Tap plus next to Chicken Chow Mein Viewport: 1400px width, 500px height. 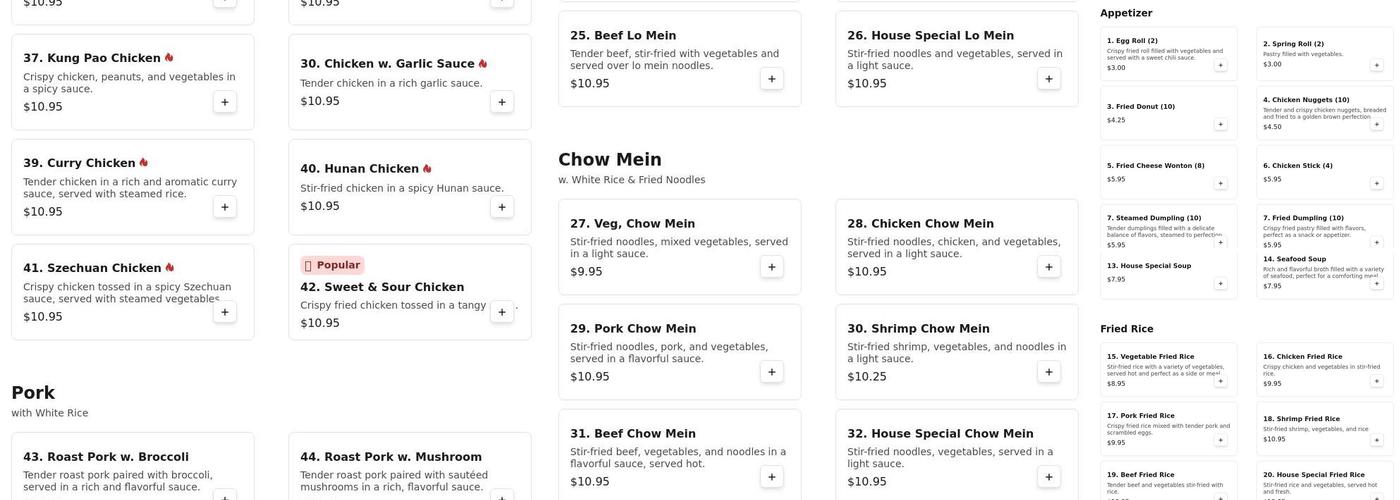1049,267
